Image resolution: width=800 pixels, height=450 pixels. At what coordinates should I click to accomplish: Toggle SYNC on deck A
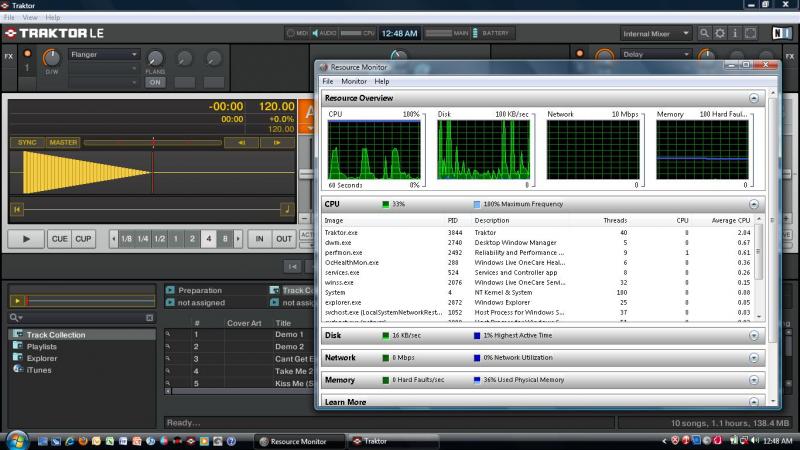point(27,142)
